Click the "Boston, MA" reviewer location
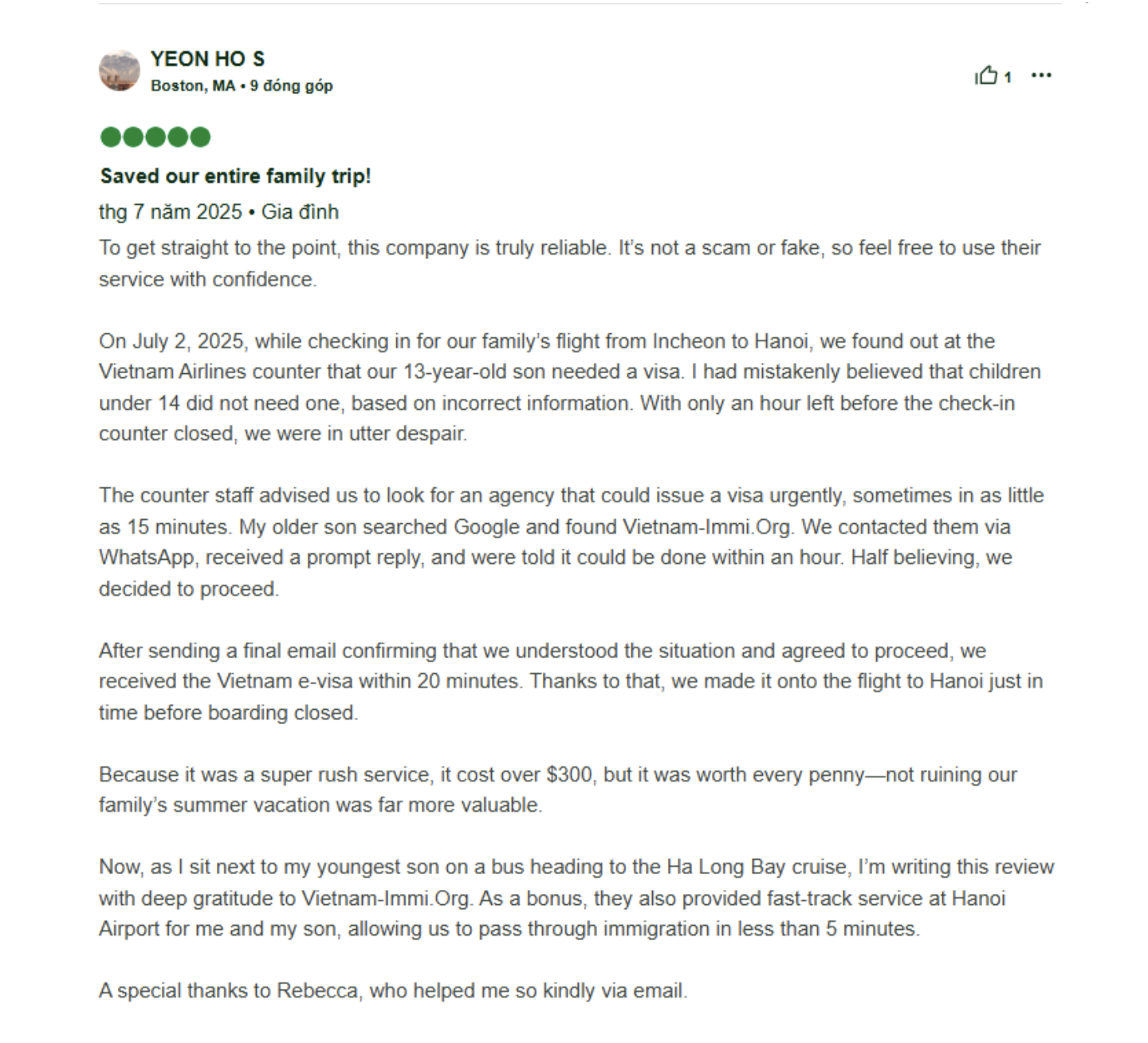The image size is (1148, 1043). [192, 86]
